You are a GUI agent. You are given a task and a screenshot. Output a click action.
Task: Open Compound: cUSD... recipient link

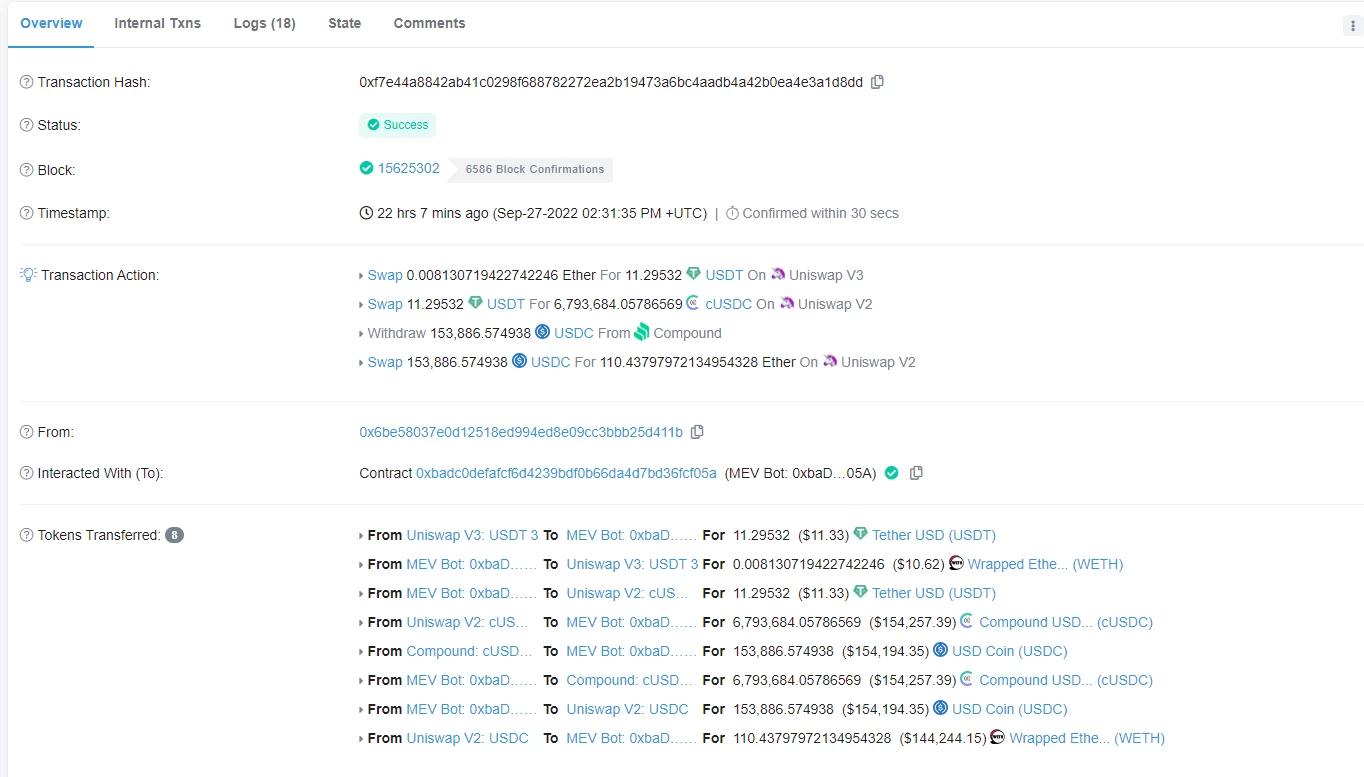tap(630, 680)
